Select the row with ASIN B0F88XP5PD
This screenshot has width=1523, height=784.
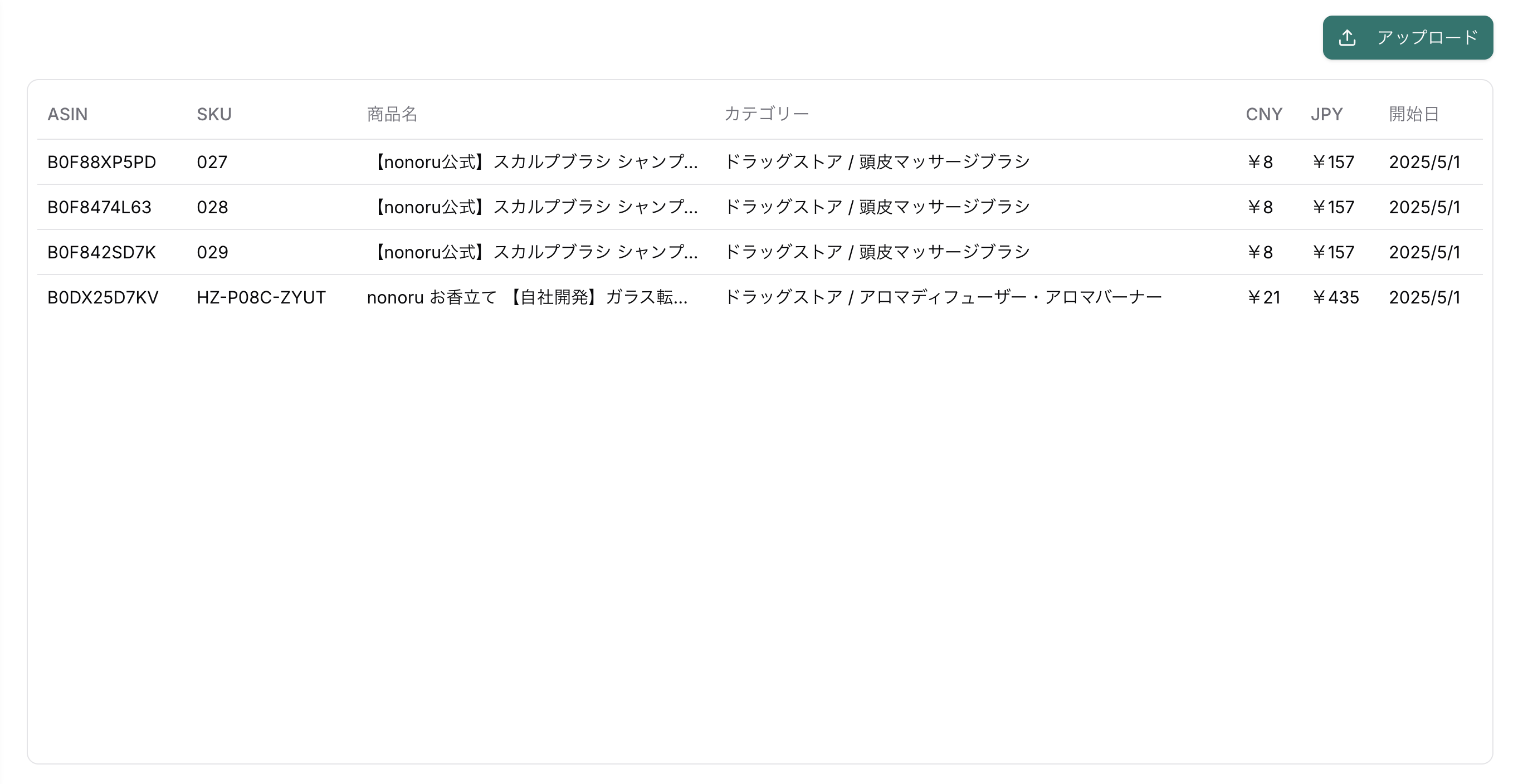[102, 162]
